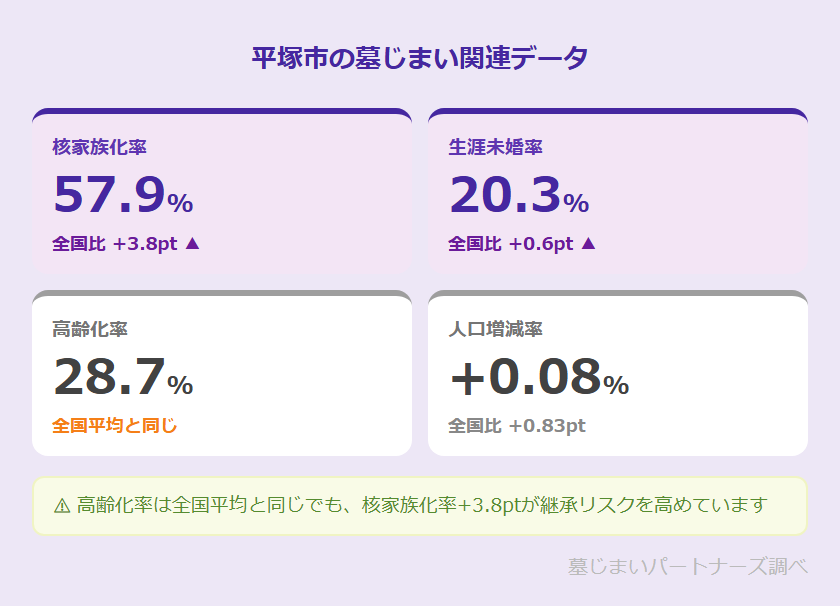
Task: Click the 20.3% value
Action: [x=518, y=196]
